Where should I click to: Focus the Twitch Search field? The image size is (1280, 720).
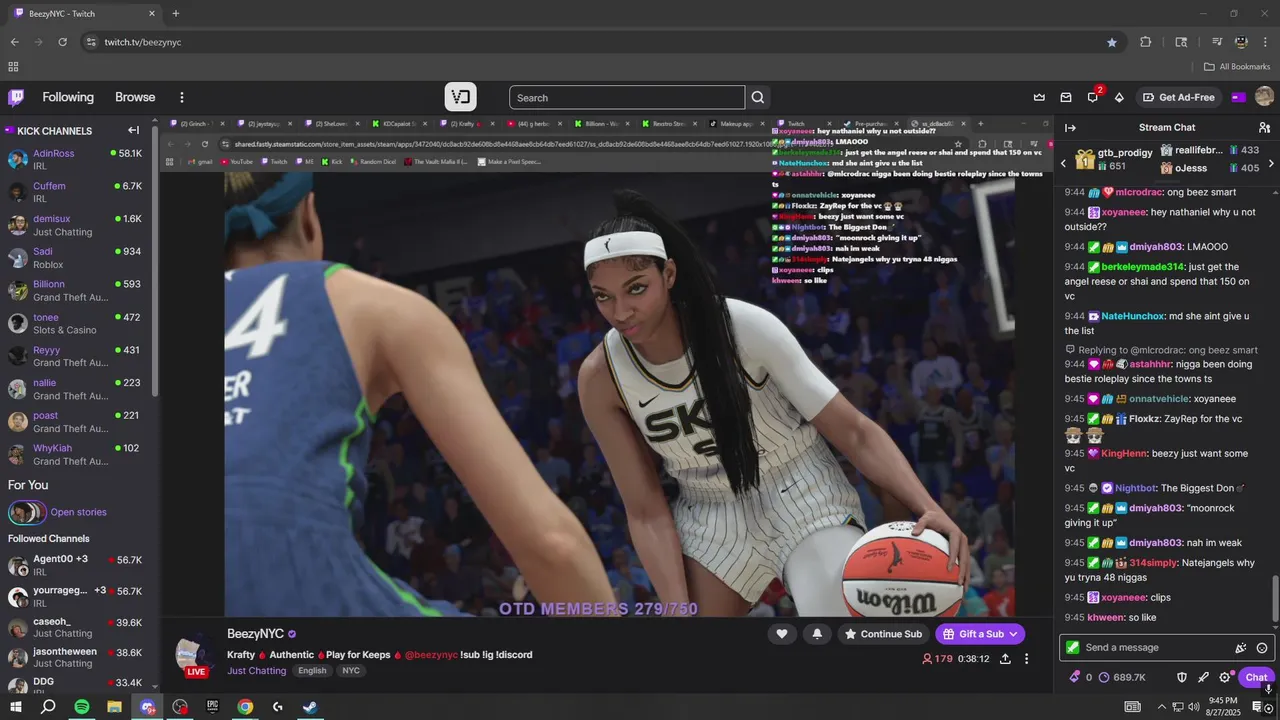click(x=627, y=97)
